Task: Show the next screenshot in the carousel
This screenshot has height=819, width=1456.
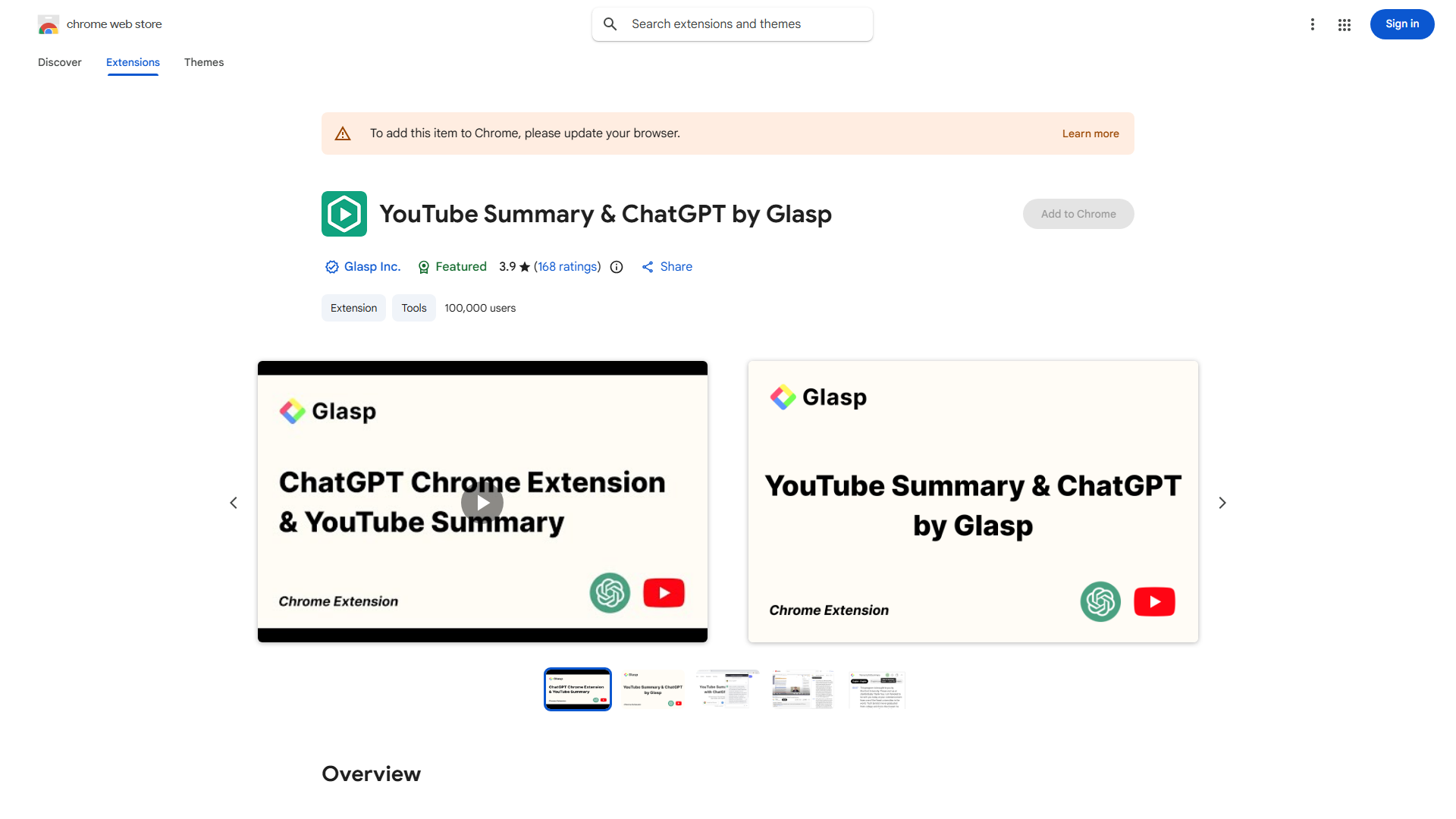Action: point(1222,502)
